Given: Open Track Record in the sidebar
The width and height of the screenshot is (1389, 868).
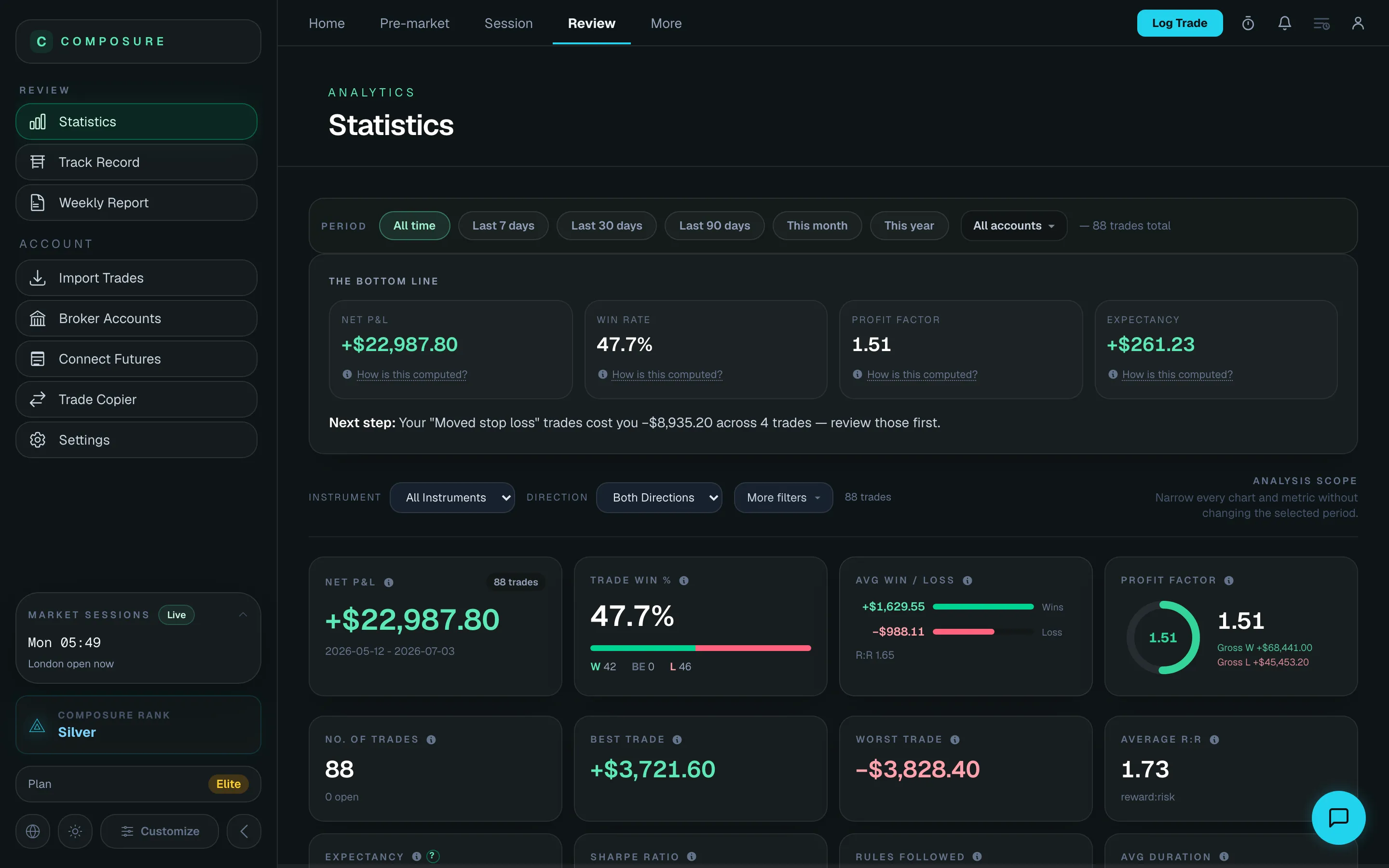Looking at the screenshot, I should click(x=136, y=162).
